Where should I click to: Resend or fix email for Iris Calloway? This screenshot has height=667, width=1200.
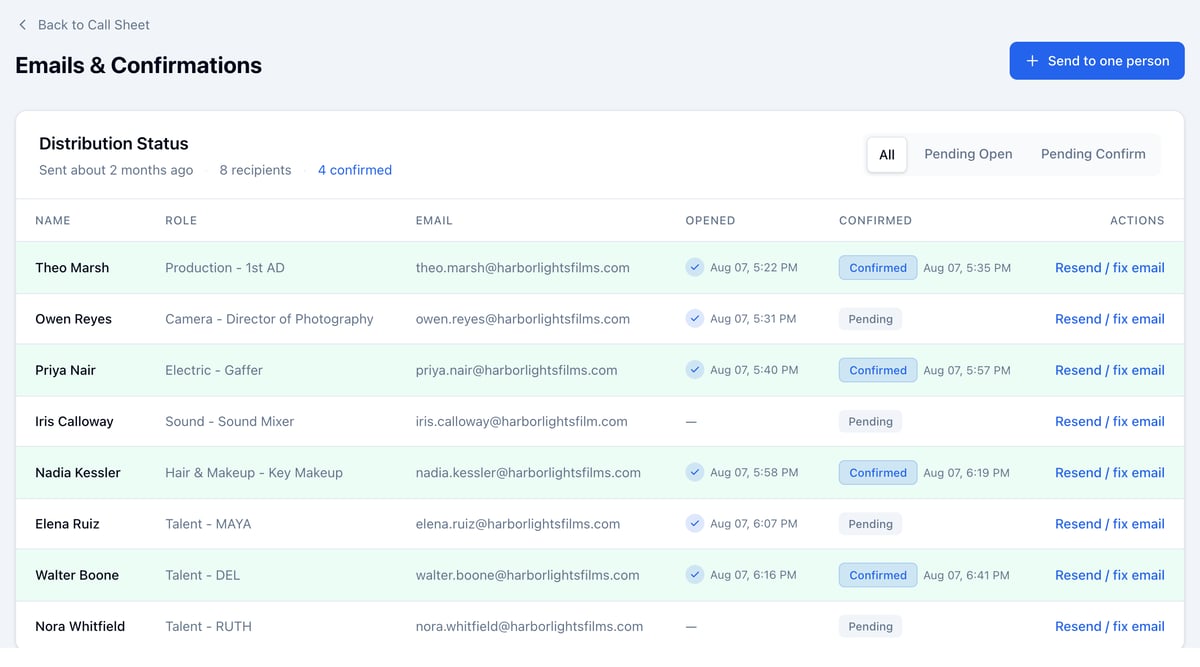click(1110, 421)
